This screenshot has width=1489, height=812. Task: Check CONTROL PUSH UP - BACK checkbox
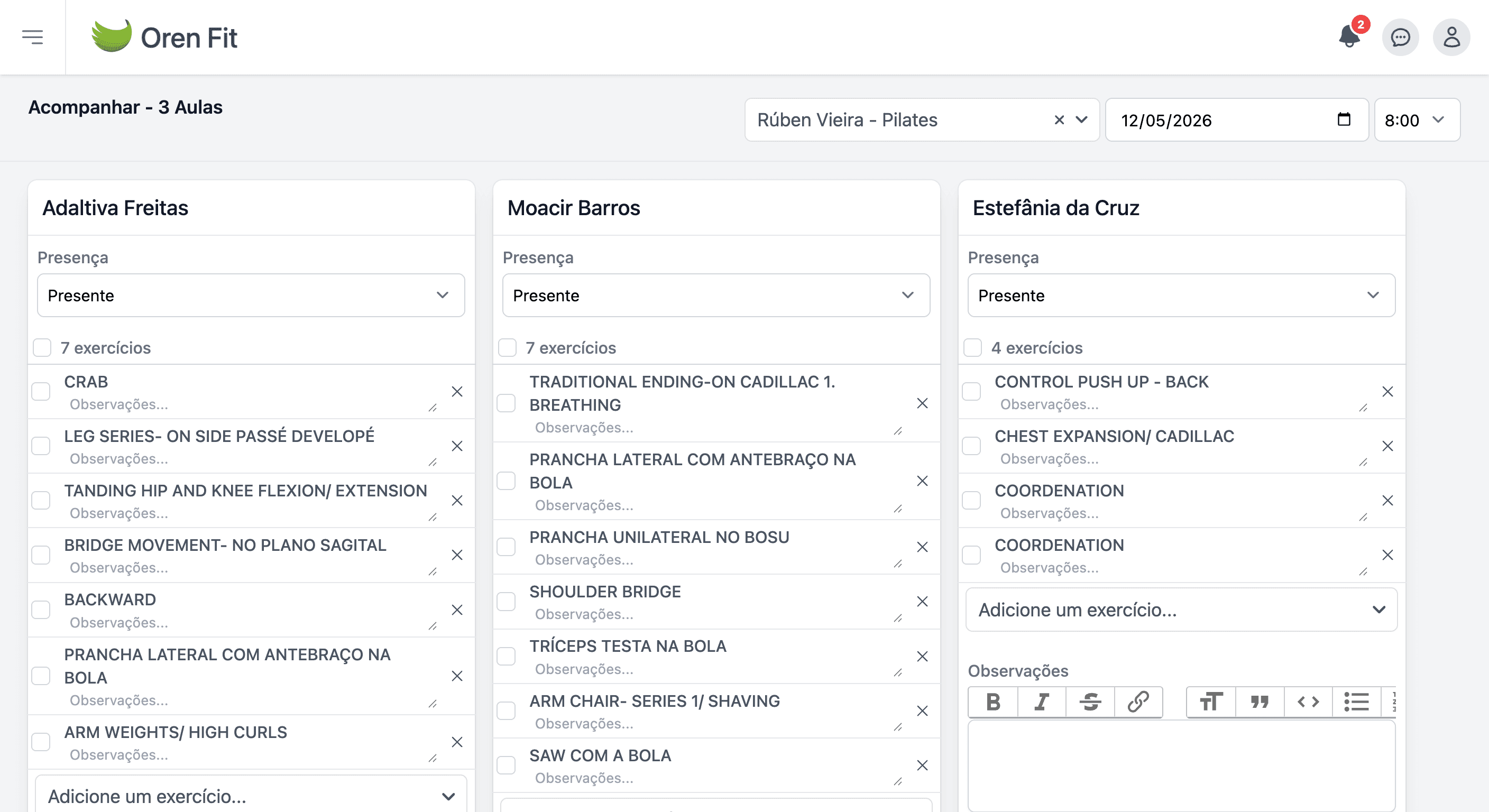point(972,392)
